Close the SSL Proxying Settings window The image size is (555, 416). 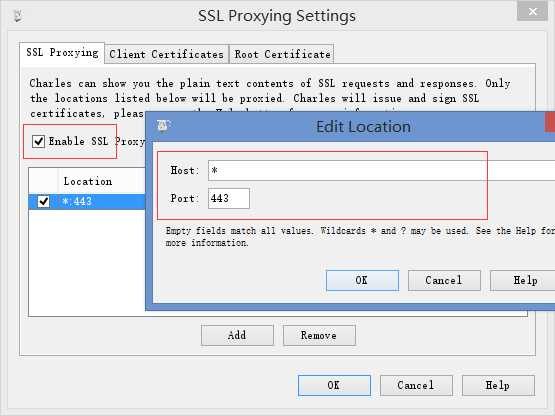pyautogui.click(x=532, y=12)
